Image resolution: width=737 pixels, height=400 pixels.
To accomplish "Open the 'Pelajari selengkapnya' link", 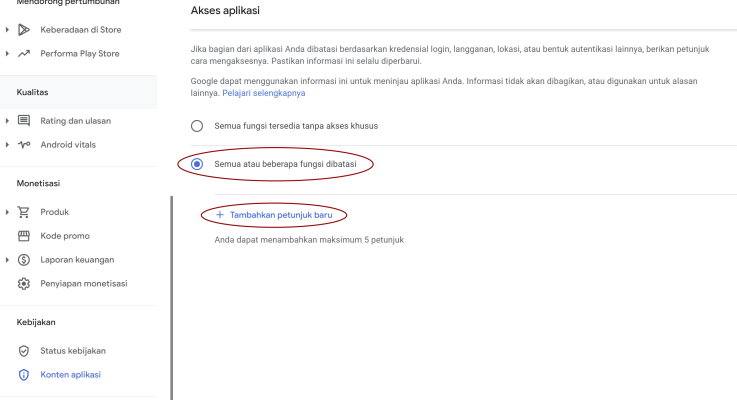I will tap(264, 93).
